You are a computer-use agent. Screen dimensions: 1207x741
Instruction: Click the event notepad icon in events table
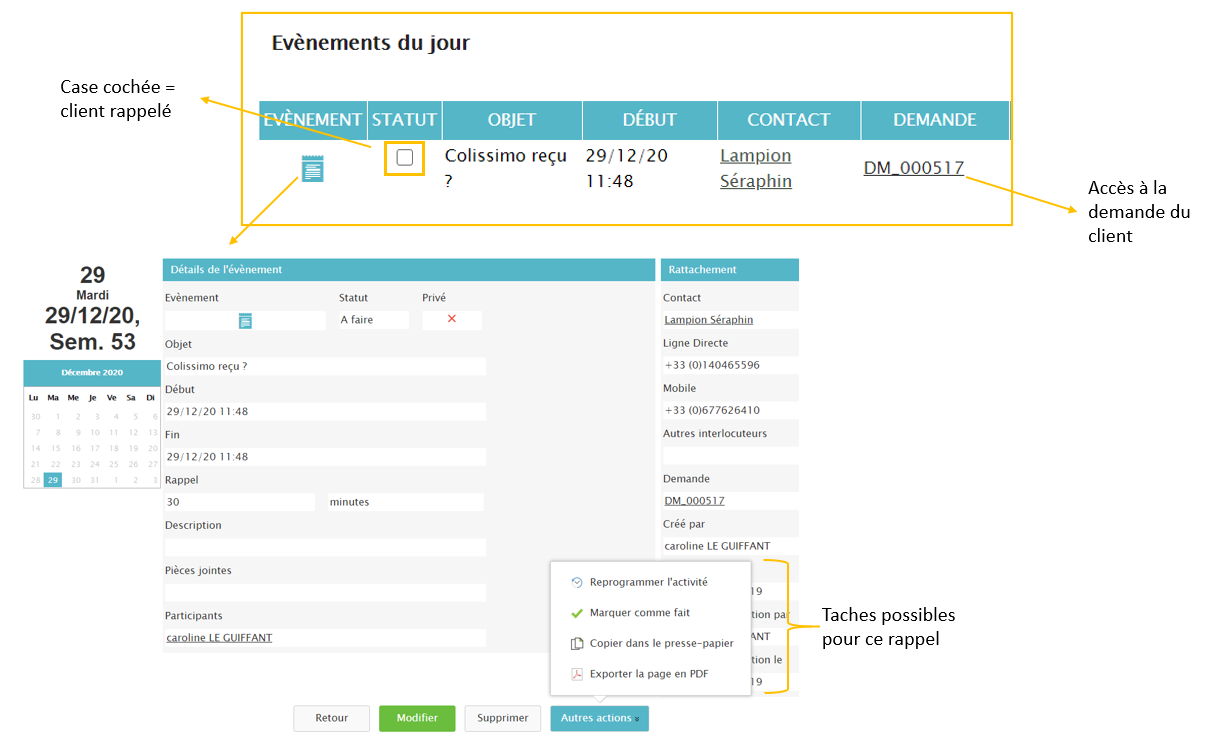pos(313,168)
